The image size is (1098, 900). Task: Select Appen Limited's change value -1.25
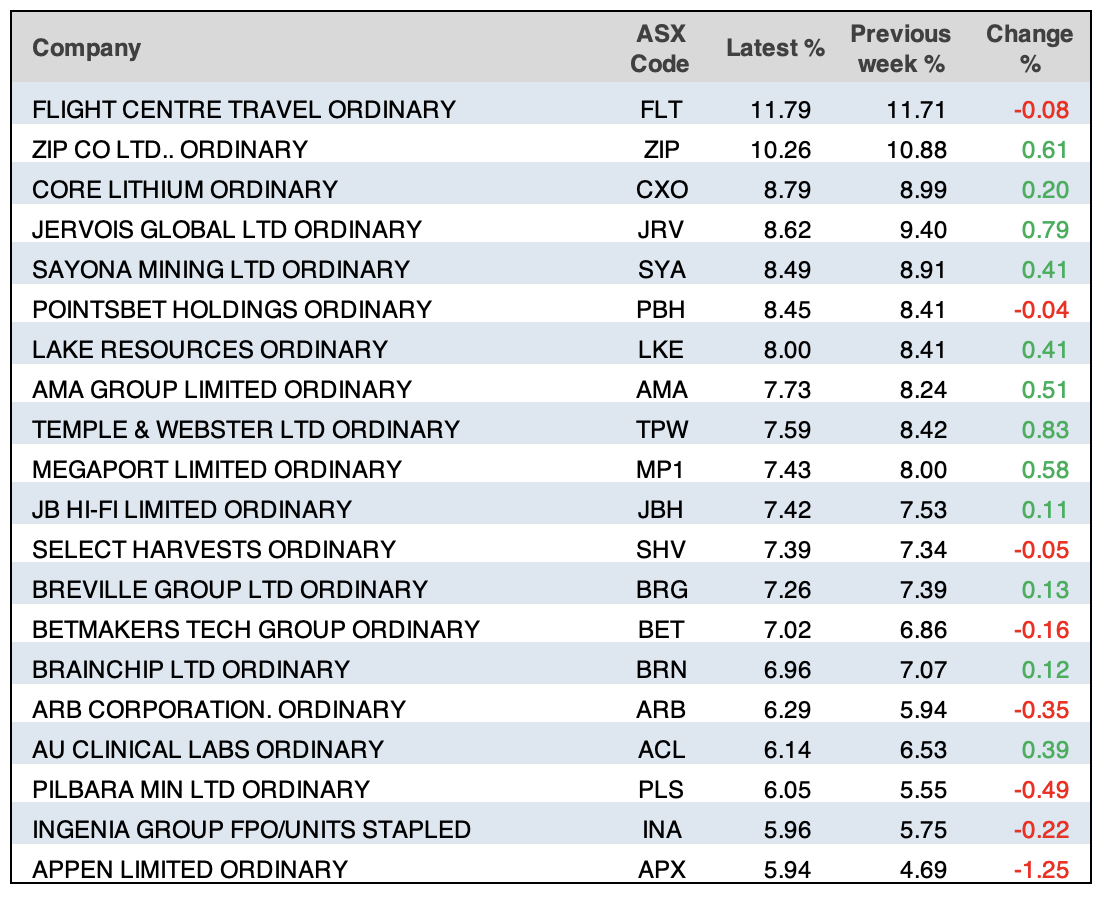pos(1042,870)
